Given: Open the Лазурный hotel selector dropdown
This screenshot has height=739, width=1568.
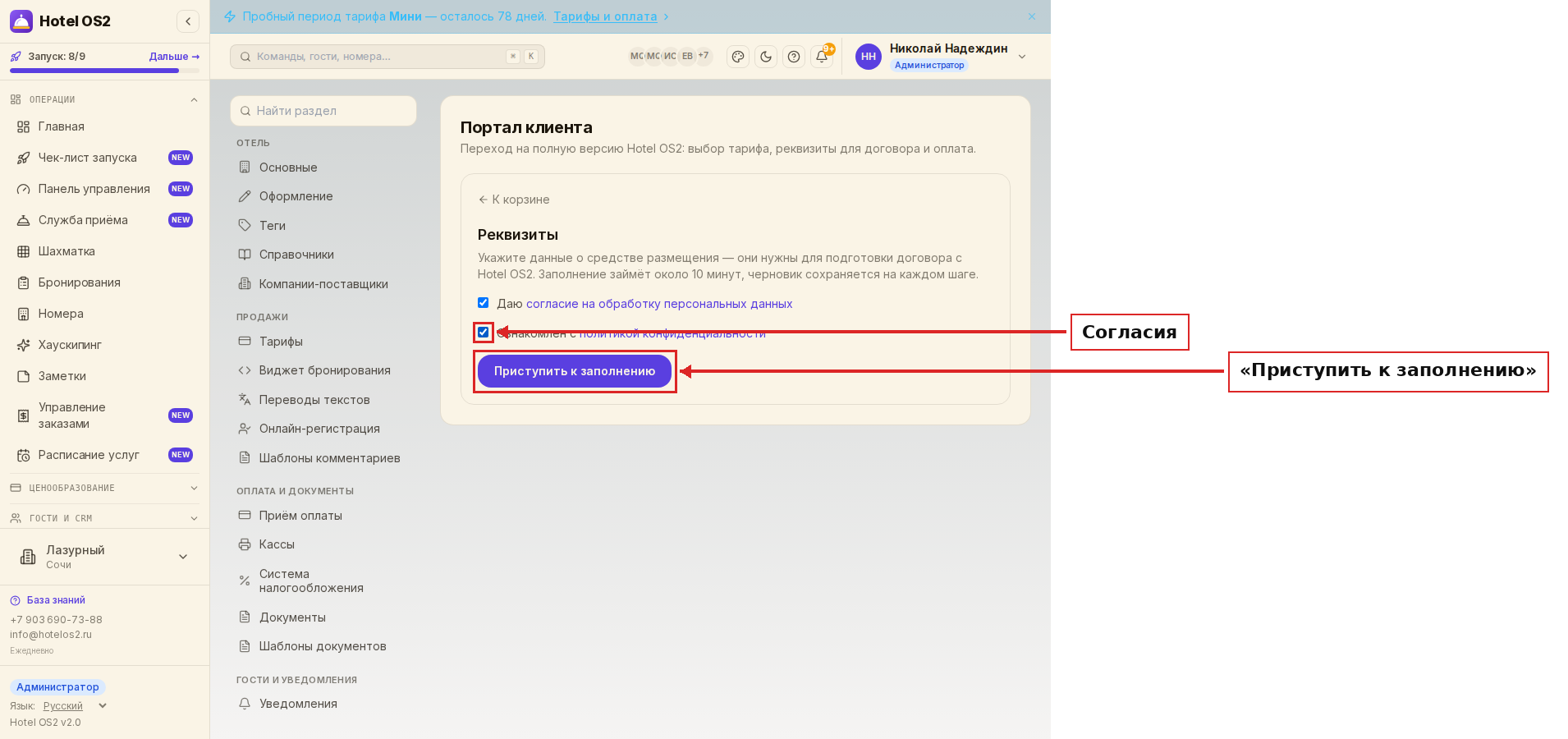Looking at the screenshot, I should click(104, 557).
